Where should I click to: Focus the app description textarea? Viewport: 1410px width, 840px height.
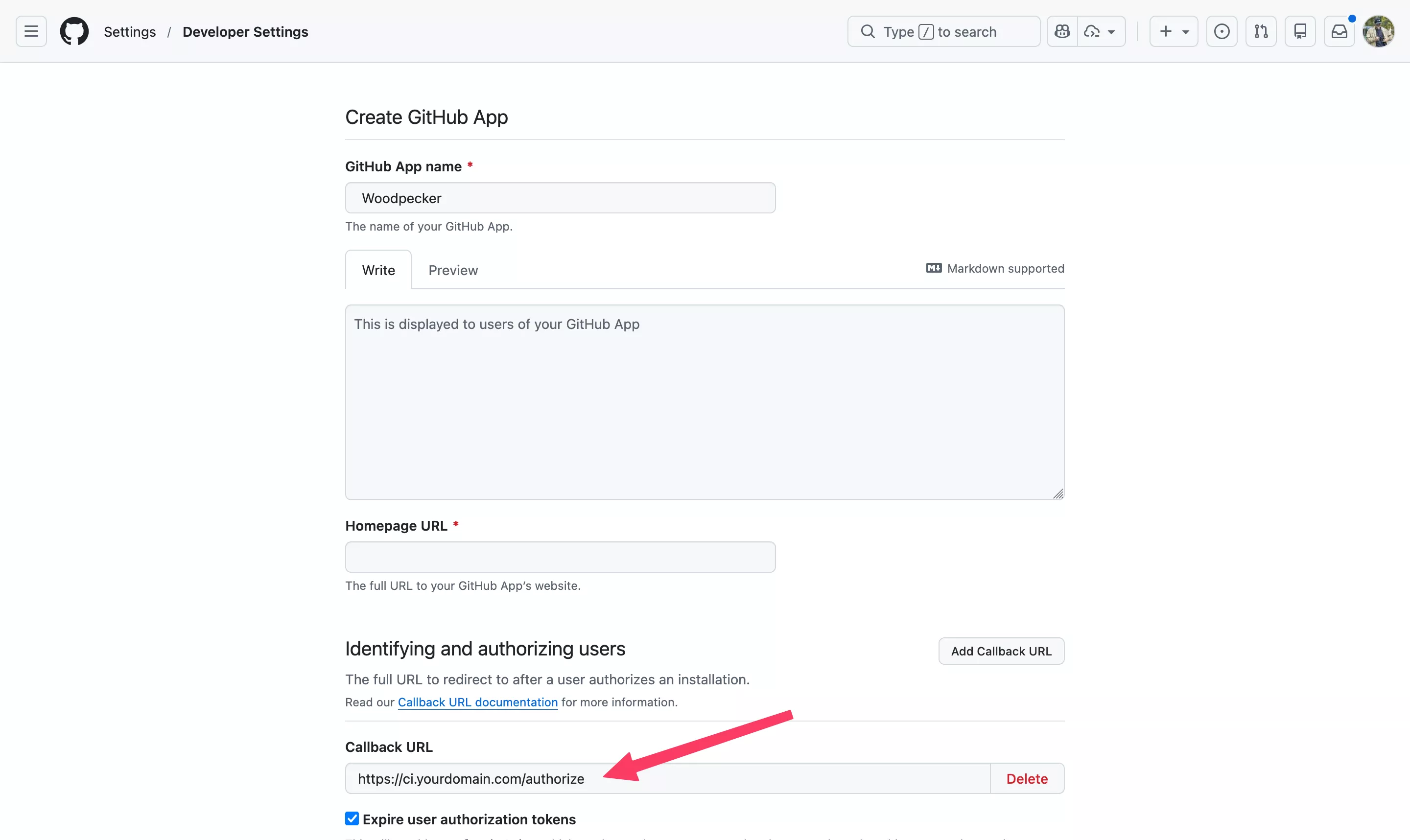(704, 402)
